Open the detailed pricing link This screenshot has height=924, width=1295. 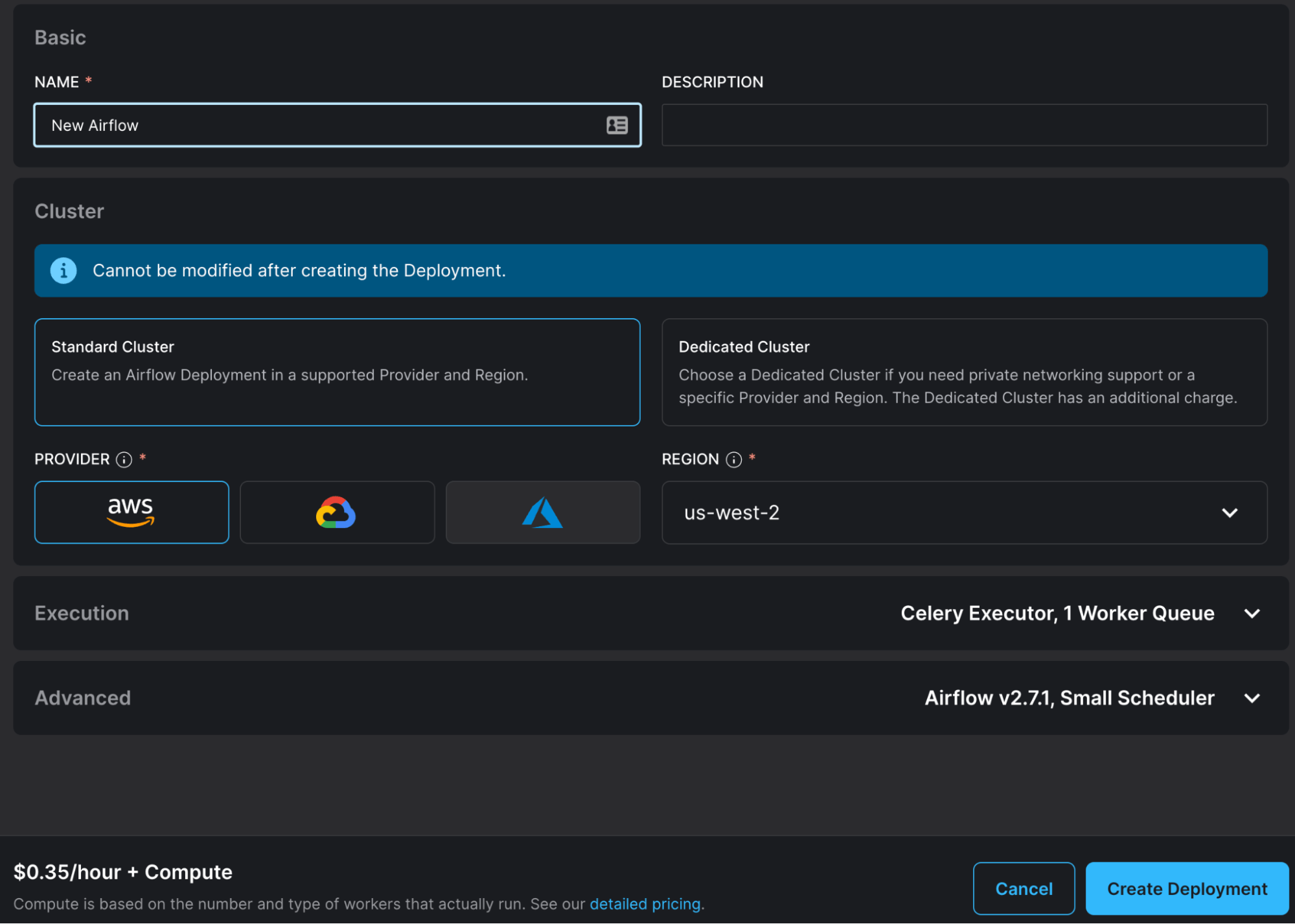645,904
